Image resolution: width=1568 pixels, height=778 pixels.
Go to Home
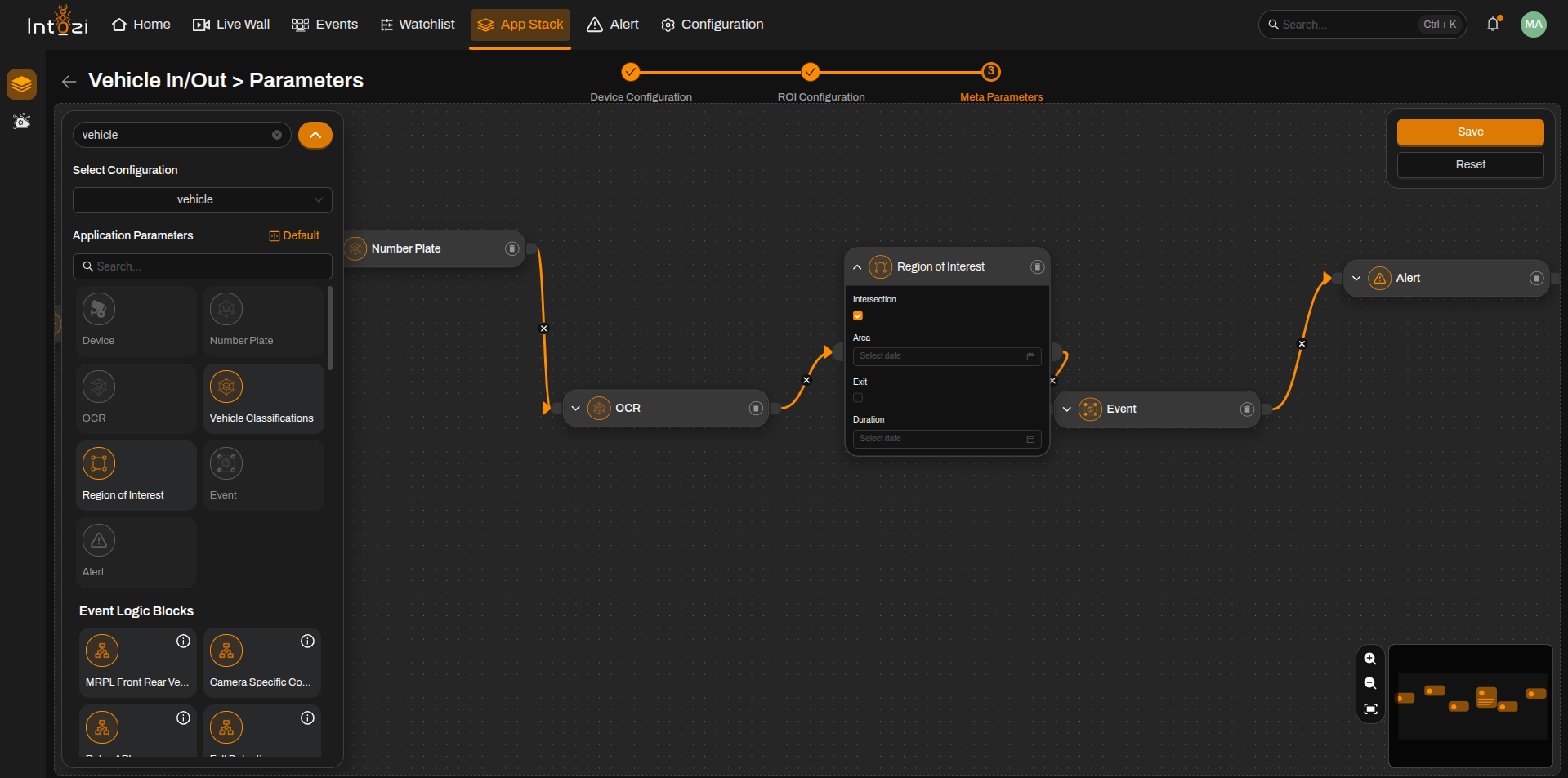tap(141, 25)
